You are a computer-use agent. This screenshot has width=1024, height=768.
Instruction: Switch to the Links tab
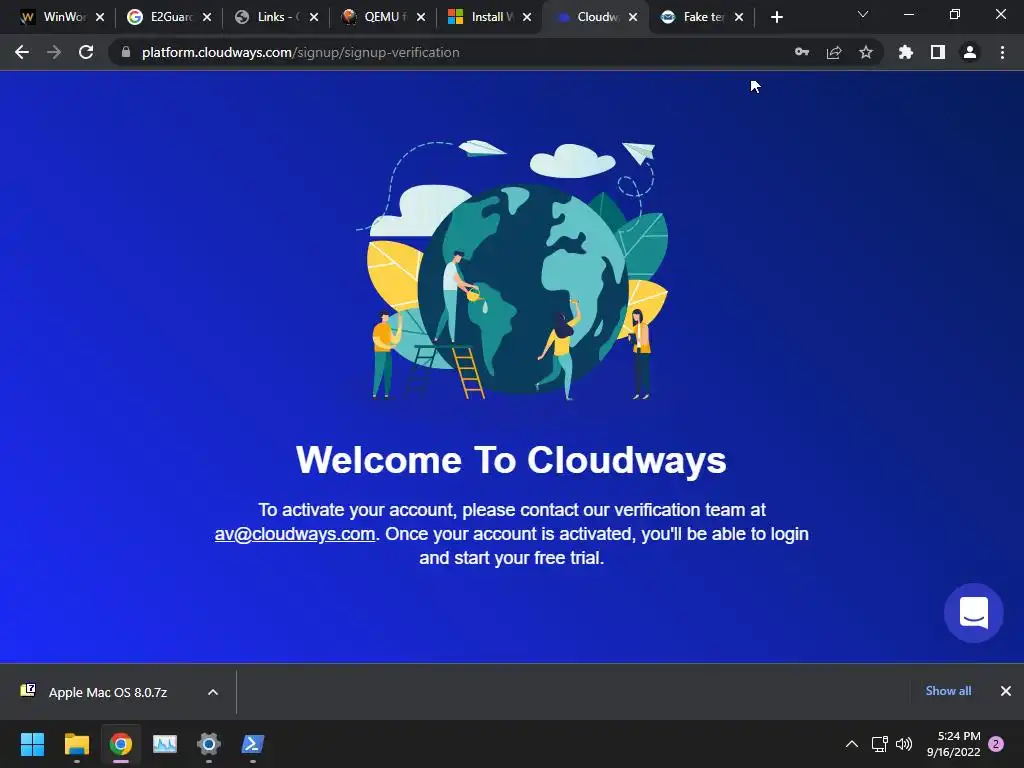(268, 17)
